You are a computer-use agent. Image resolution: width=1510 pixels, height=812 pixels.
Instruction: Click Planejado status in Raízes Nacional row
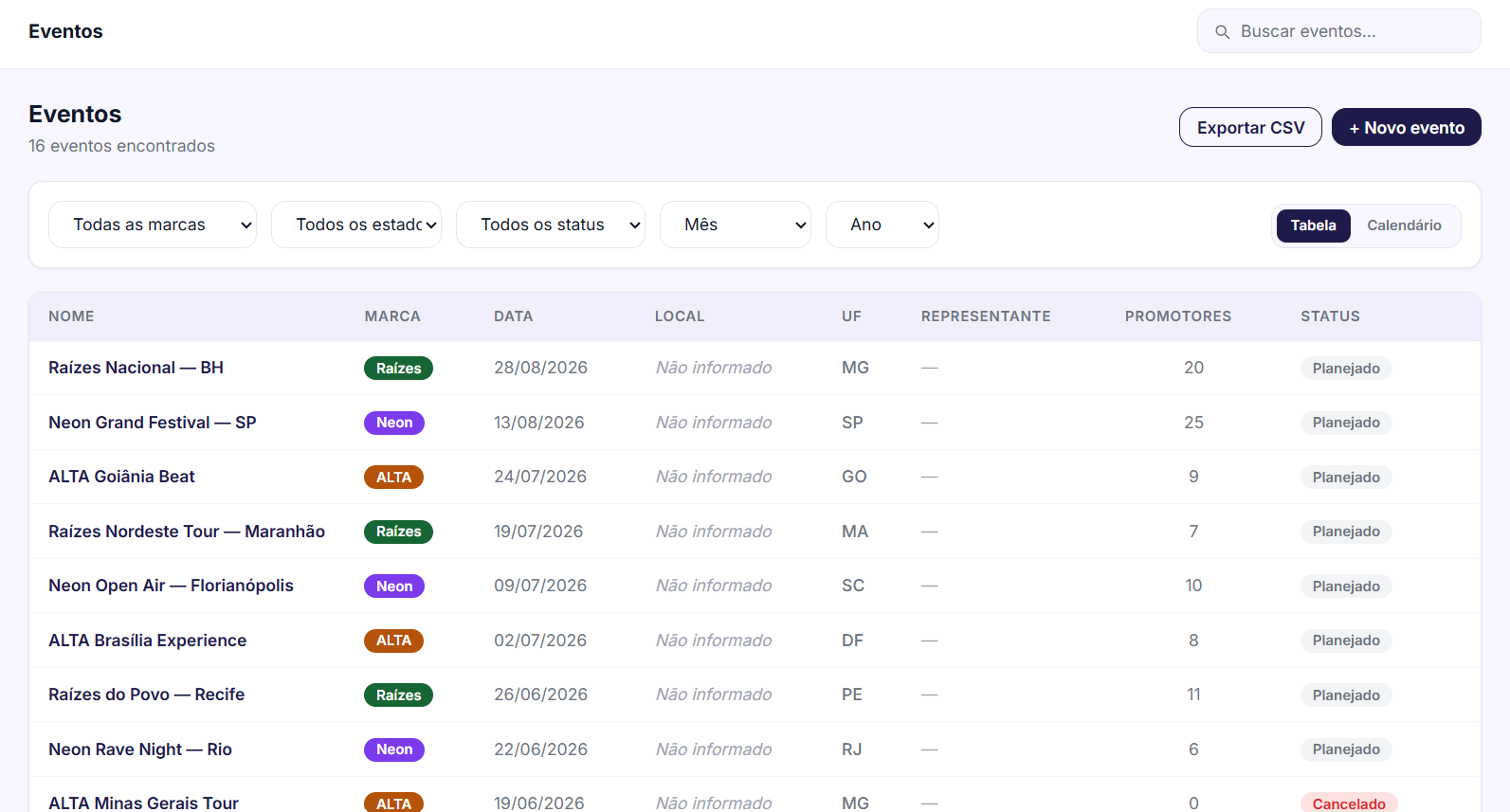point(1346,369)
